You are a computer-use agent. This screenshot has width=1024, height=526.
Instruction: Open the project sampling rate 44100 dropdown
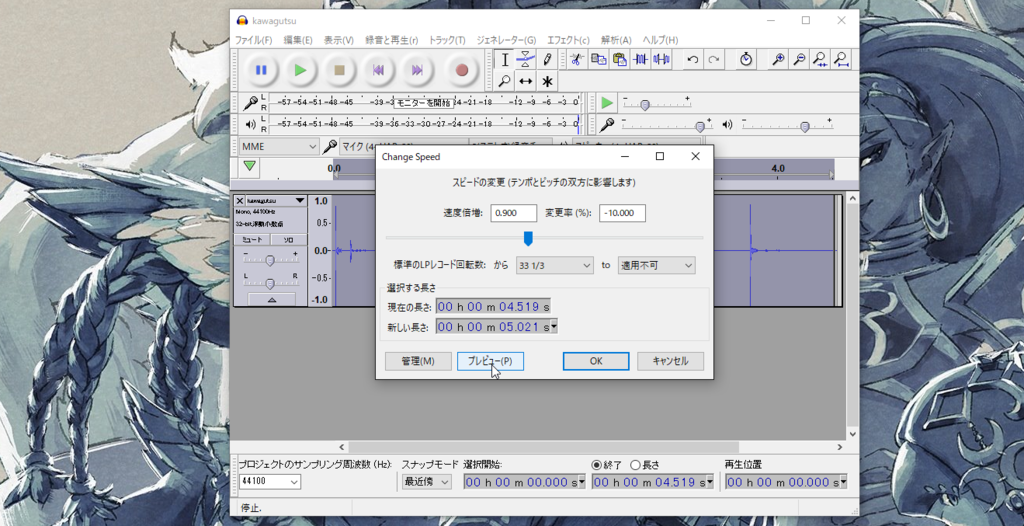pos(270,482)
